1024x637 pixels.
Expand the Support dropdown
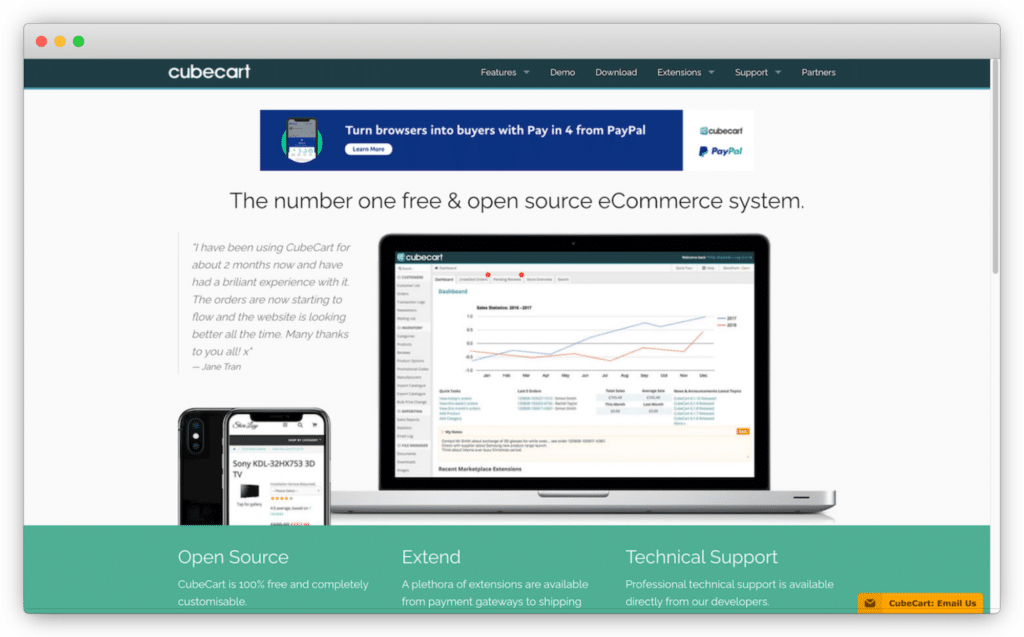click(x=756, y=72)
